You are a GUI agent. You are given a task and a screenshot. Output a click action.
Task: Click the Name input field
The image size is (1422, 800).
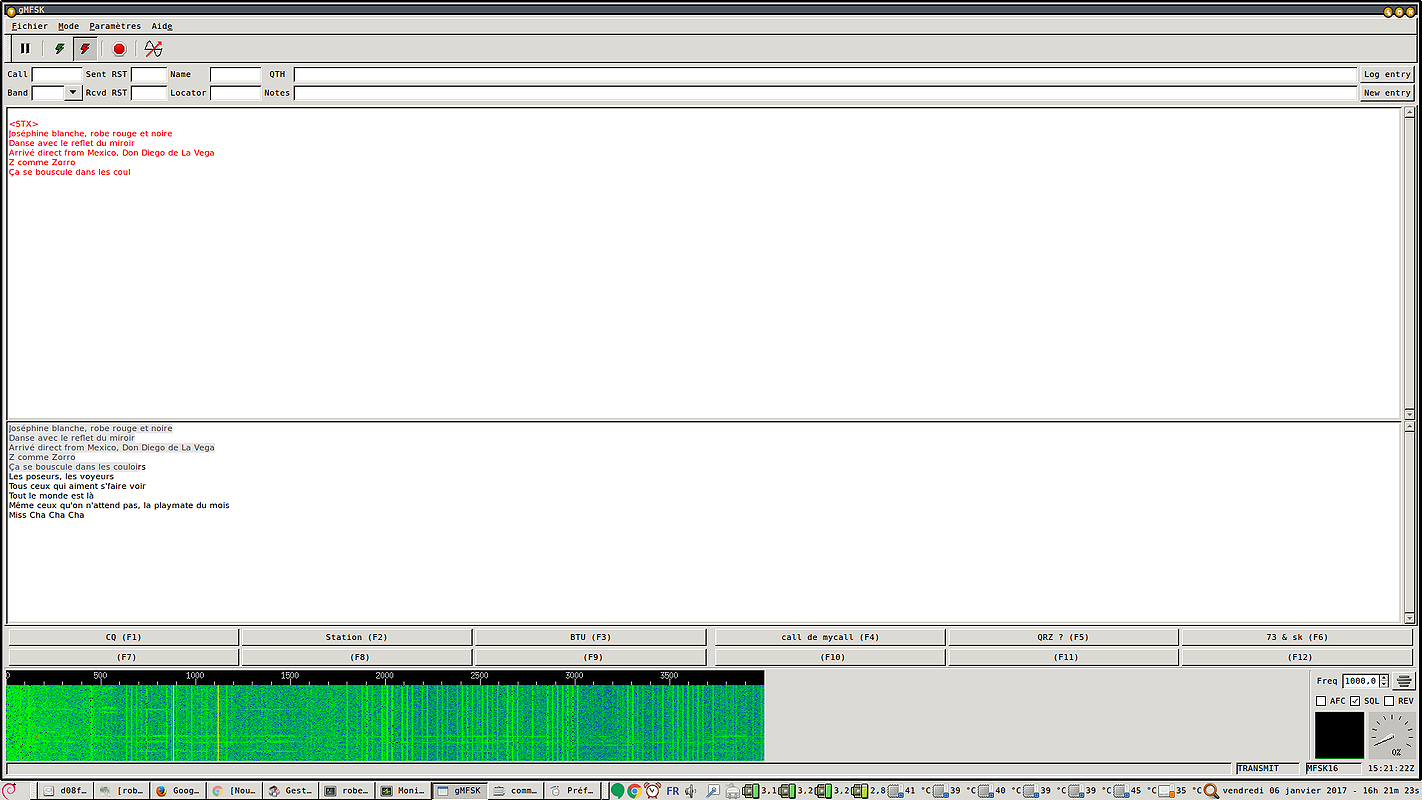[236, 74]
